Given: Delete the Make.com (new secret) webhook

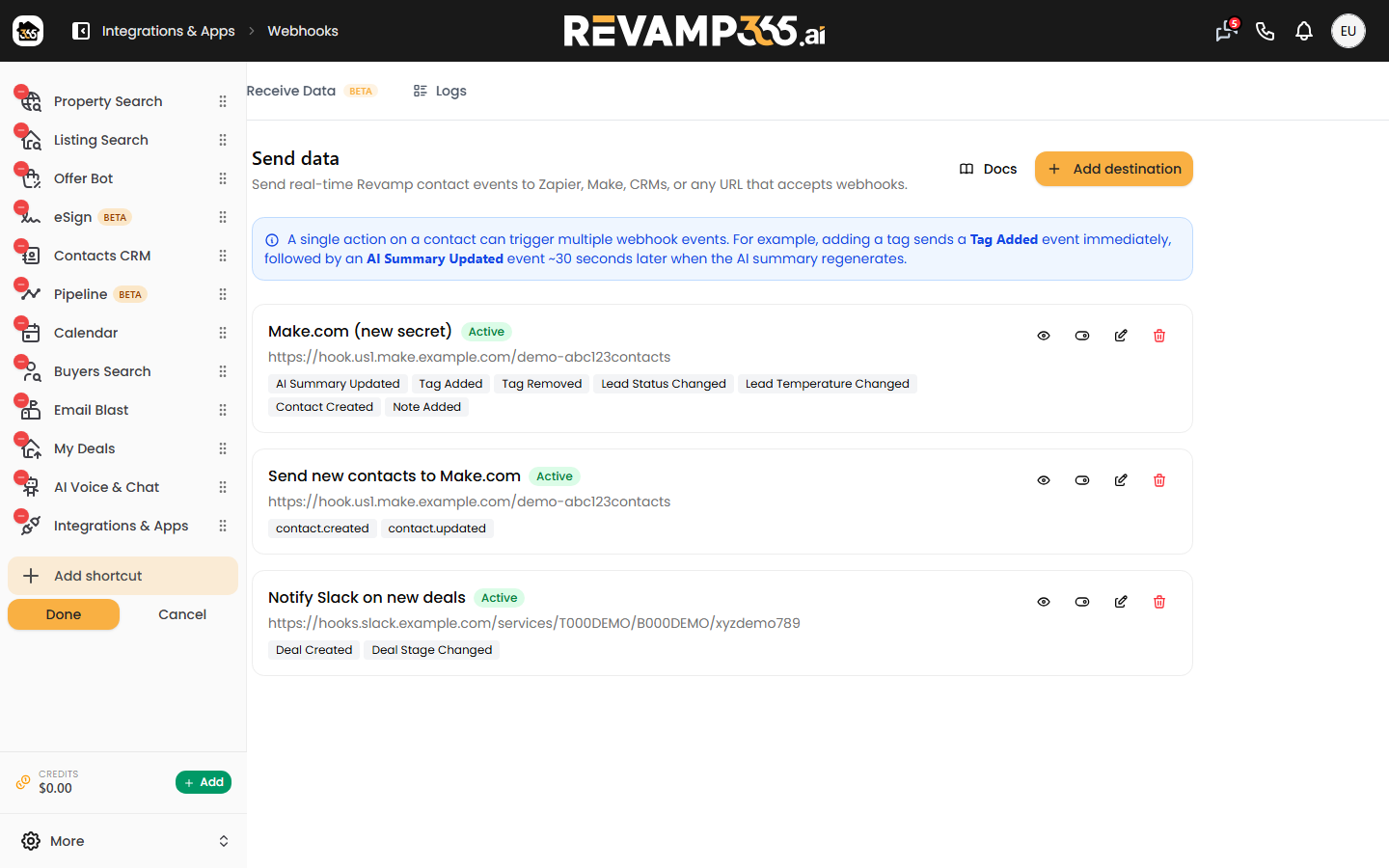Looking at the screenshot, I should 1159,336.
